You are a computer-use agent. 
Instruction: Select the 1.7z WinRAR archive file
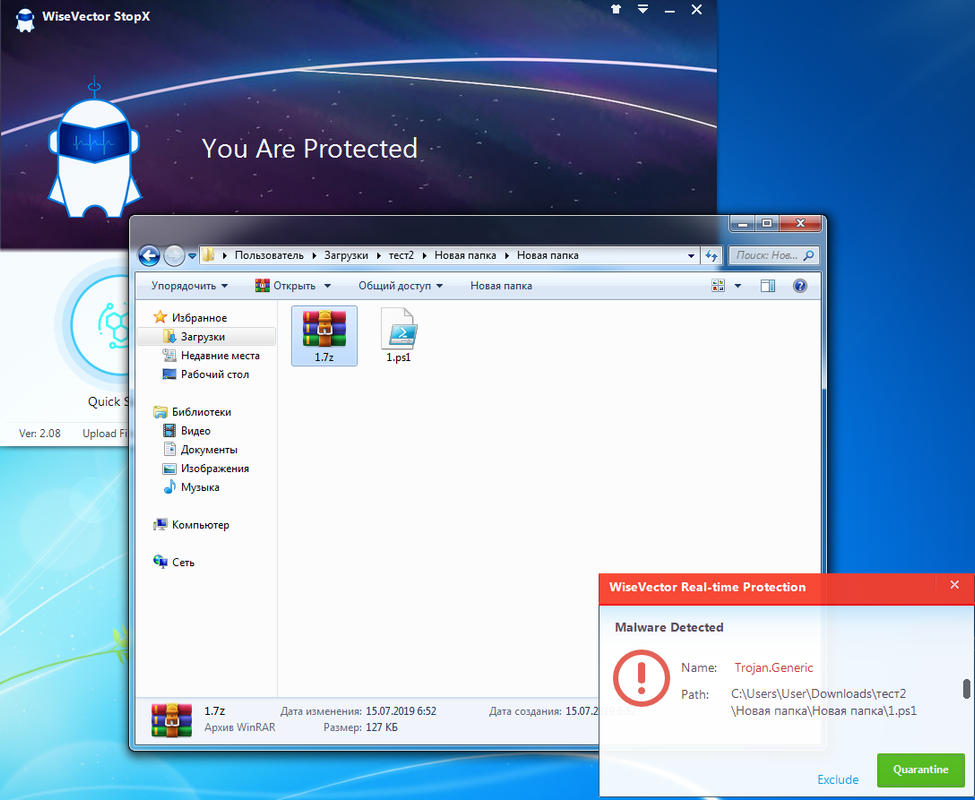[x=324, y=336]
